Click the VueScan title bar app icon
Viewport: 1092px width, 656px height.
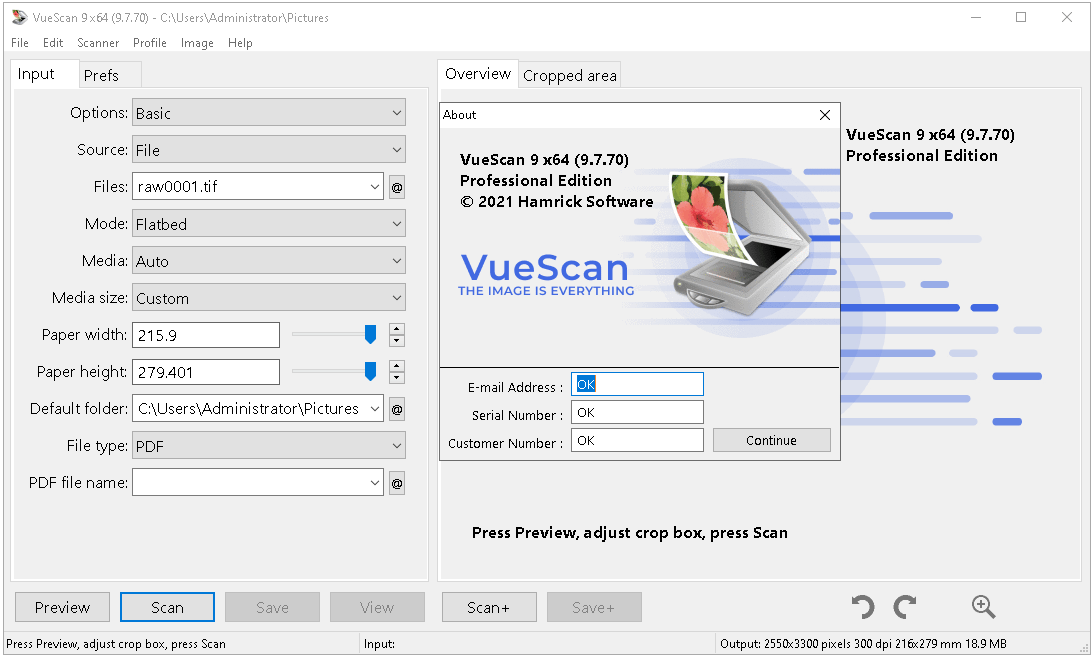[x=20, y=17]
